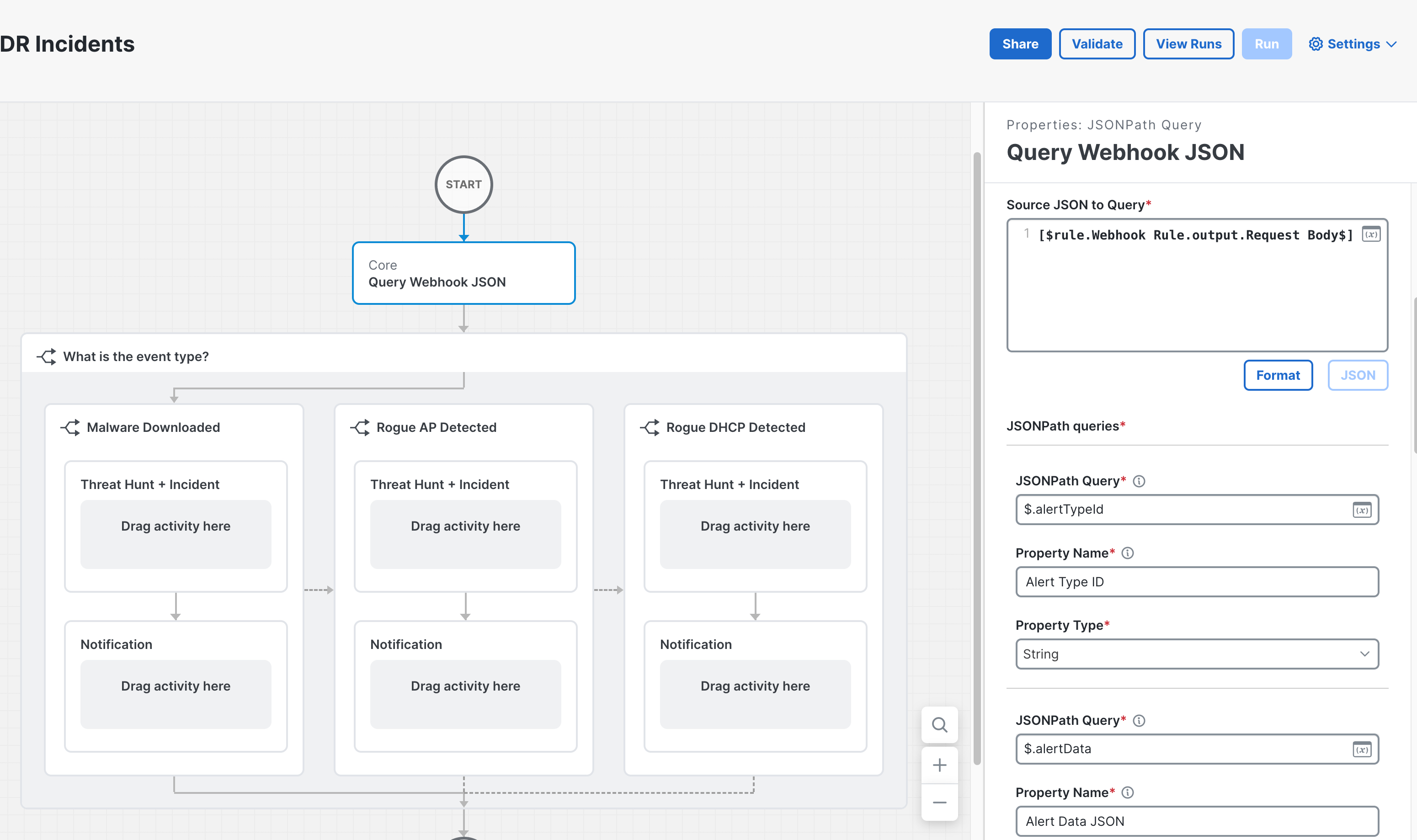Viewport: 1417px width, 840px height.
Task: Click the Alert Type ID name field
Action: [x=1197, y=582]
